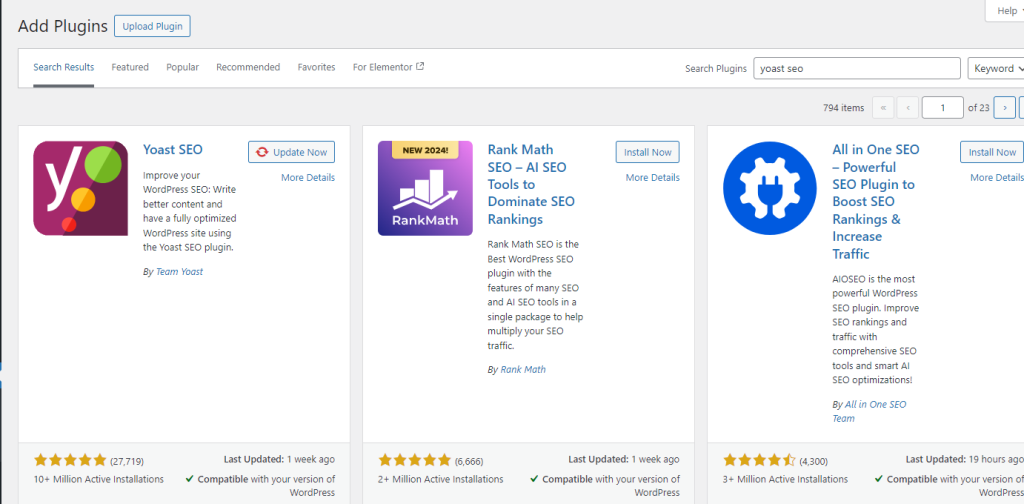Click the 2+ Million Active Installations text
The height and width of the screenshot is (504, 1024).
click(x=441, y=479)
